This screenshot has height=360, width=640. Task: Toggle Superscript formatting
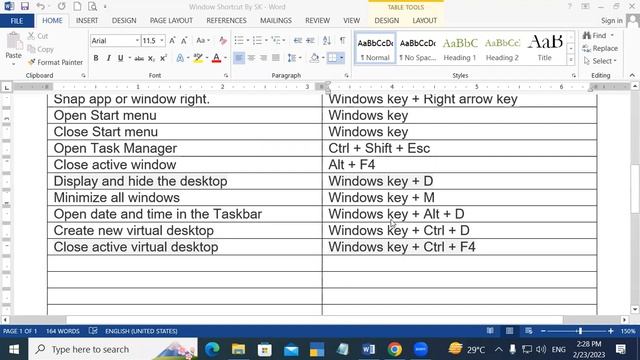163,58
